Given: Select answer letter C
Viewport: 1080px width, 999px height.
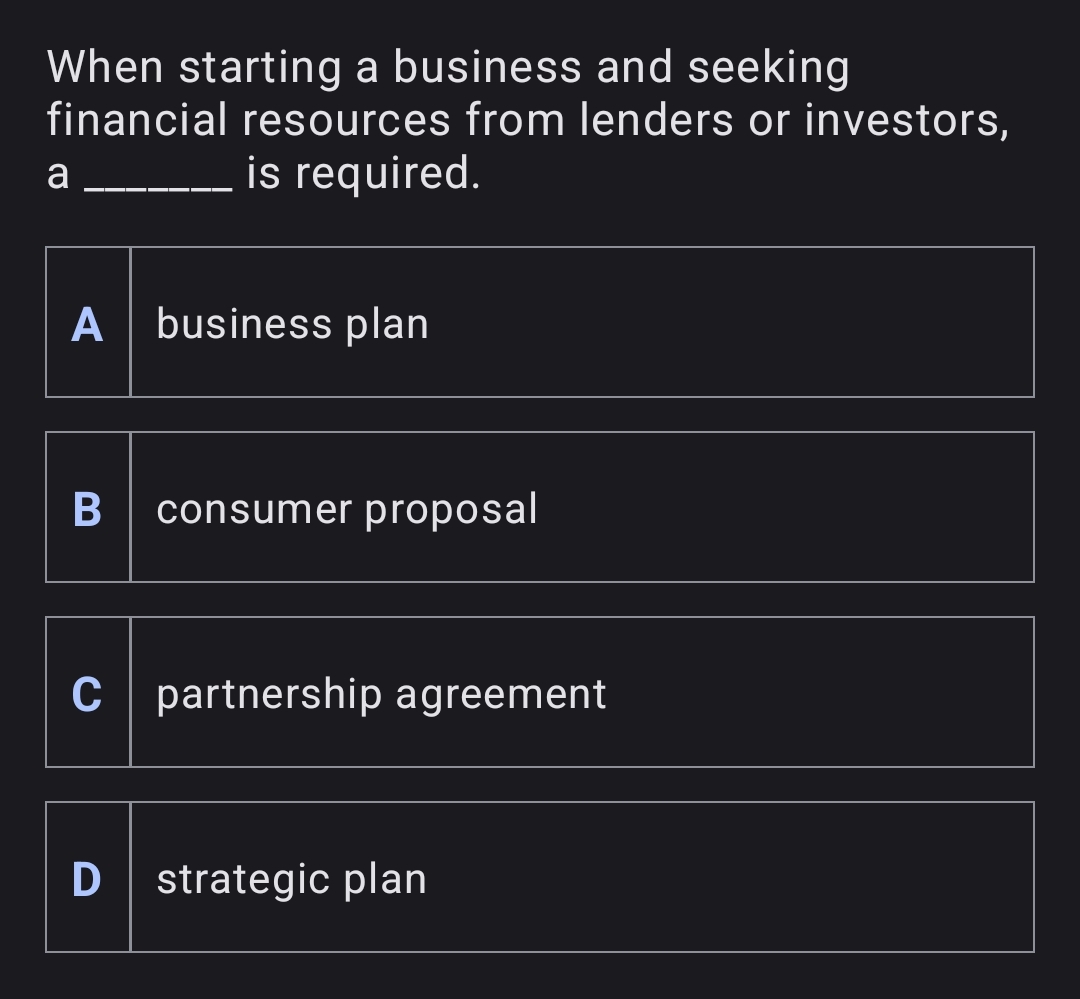Looking at the screenshot, I should pos(88,694).
